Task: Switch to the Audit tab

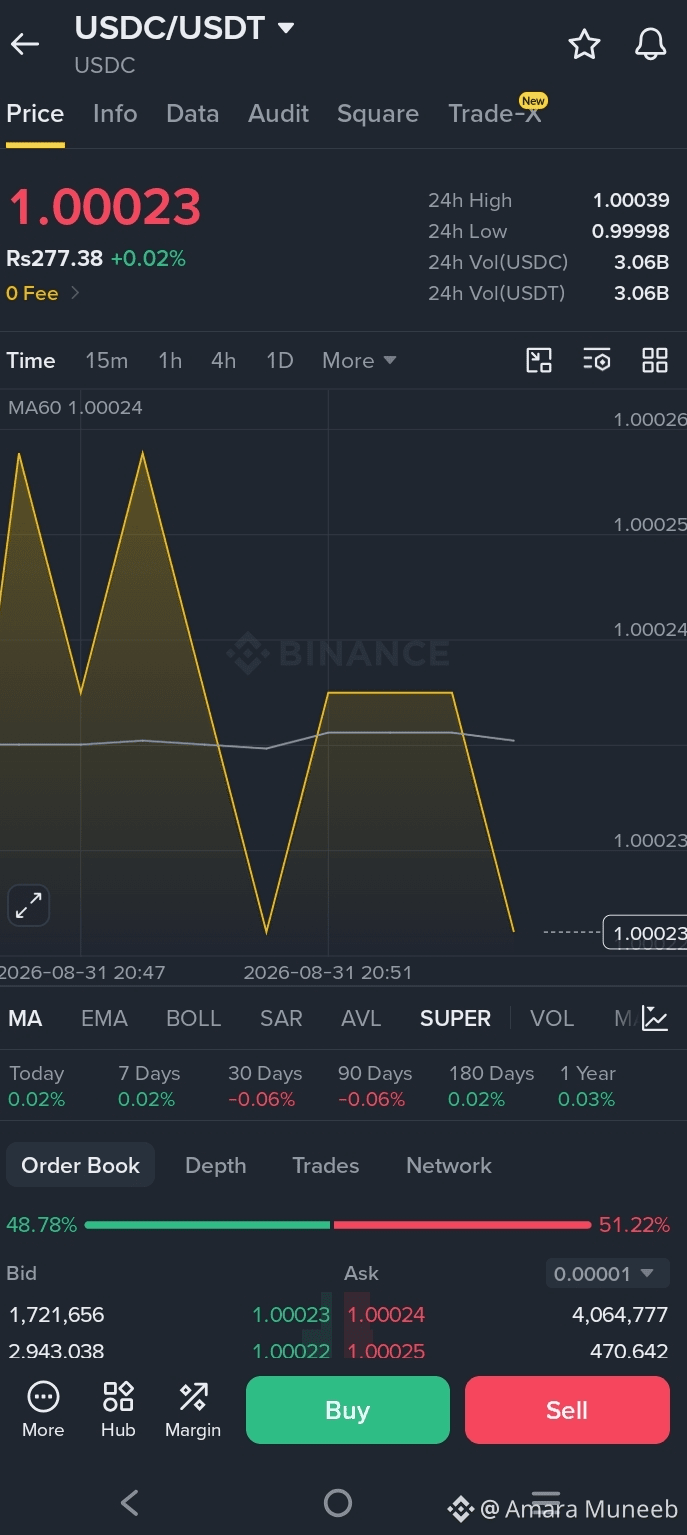Action: tap(279, 114)
